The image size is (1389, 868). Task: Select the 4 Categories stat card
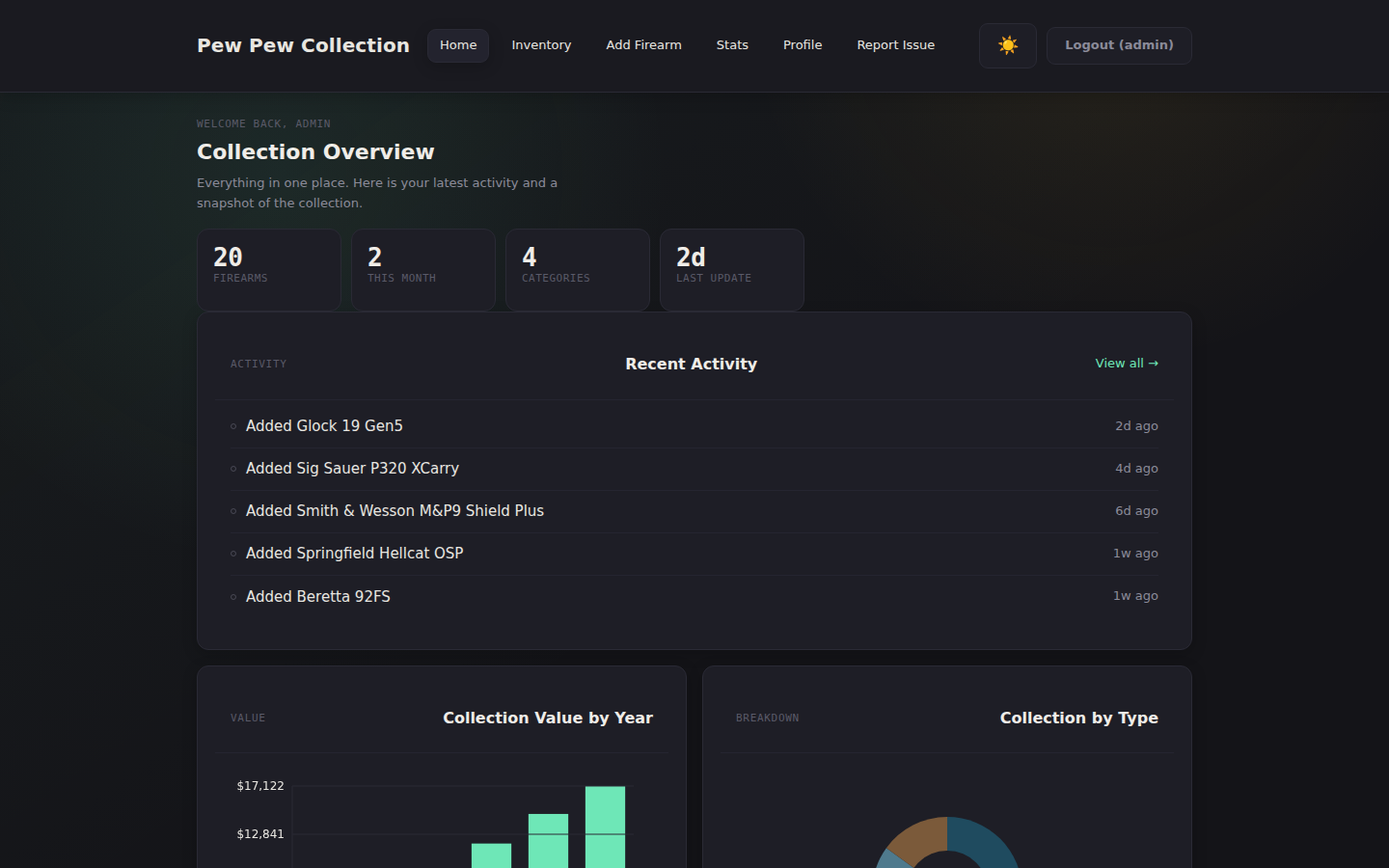click(578, 270)
